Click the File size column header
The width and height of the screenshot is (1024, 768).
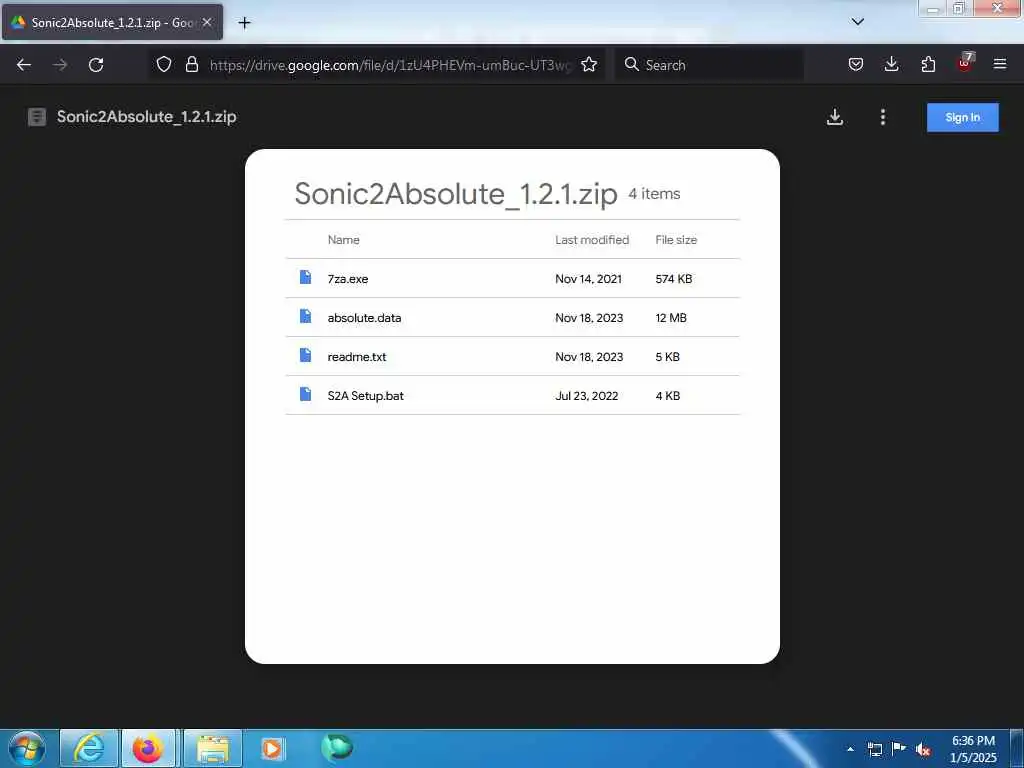pos(676,240)
